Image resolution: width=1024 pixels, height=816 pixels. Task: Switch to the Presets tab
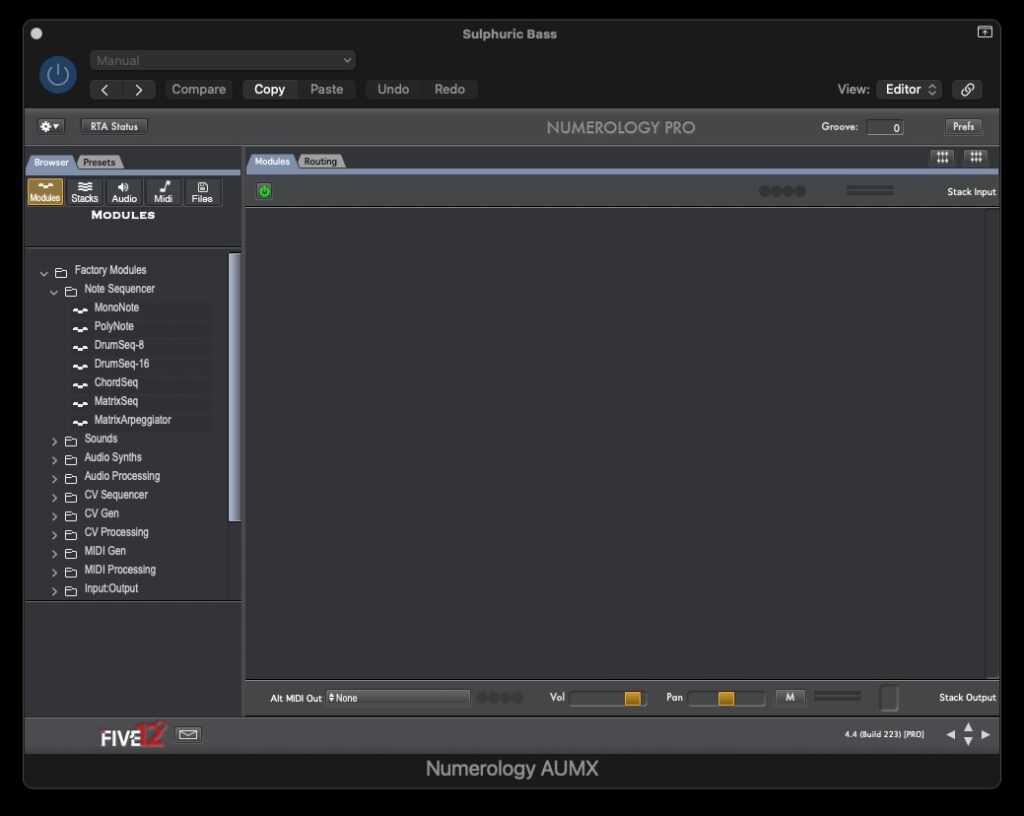click(x=99, y=162)
